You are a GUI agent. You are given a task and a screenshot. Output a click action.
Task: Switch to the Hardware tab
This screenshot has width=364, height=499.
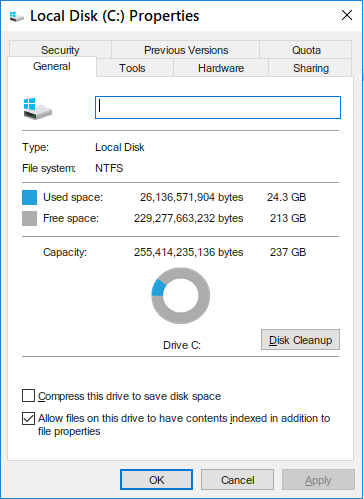221,68
